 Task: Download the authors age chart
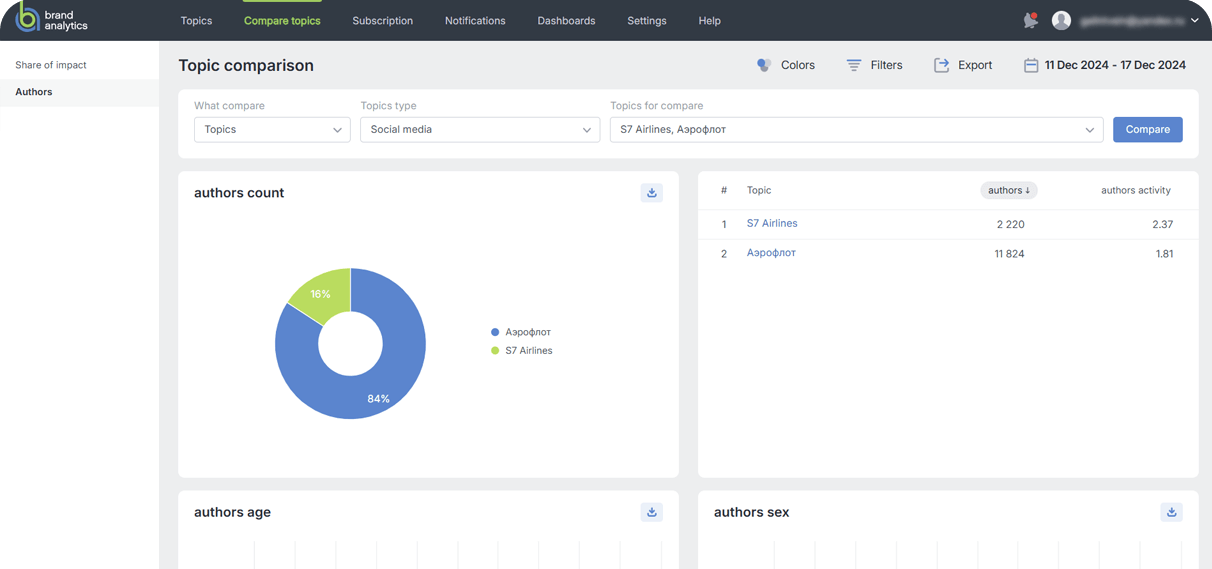(x=652, y=512)
